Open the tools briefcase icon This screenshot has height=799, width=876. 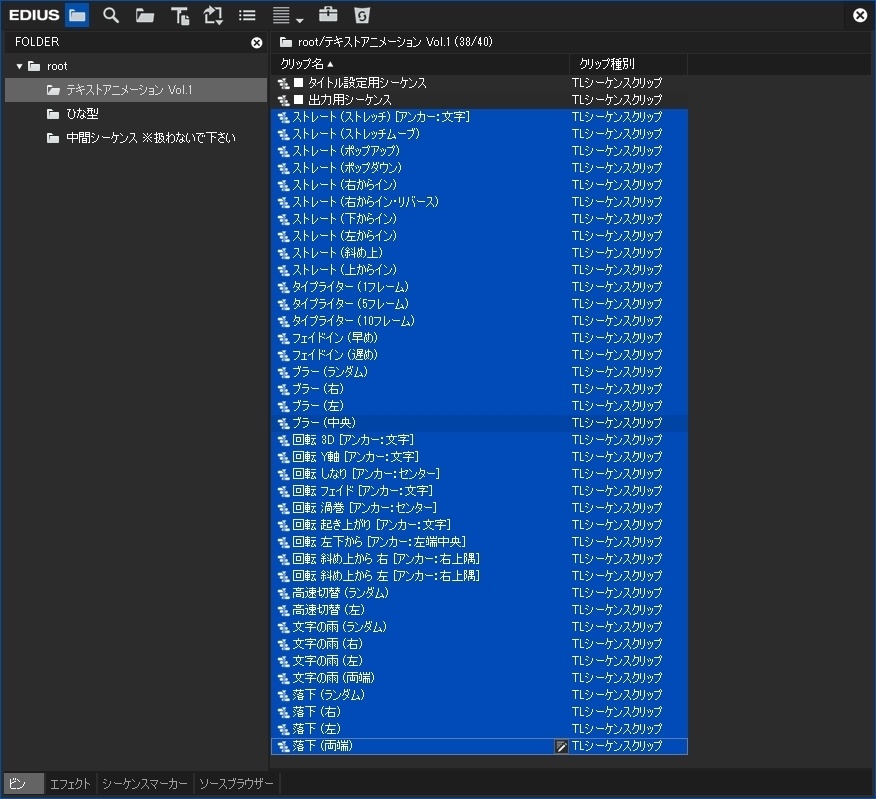[328, 15]
